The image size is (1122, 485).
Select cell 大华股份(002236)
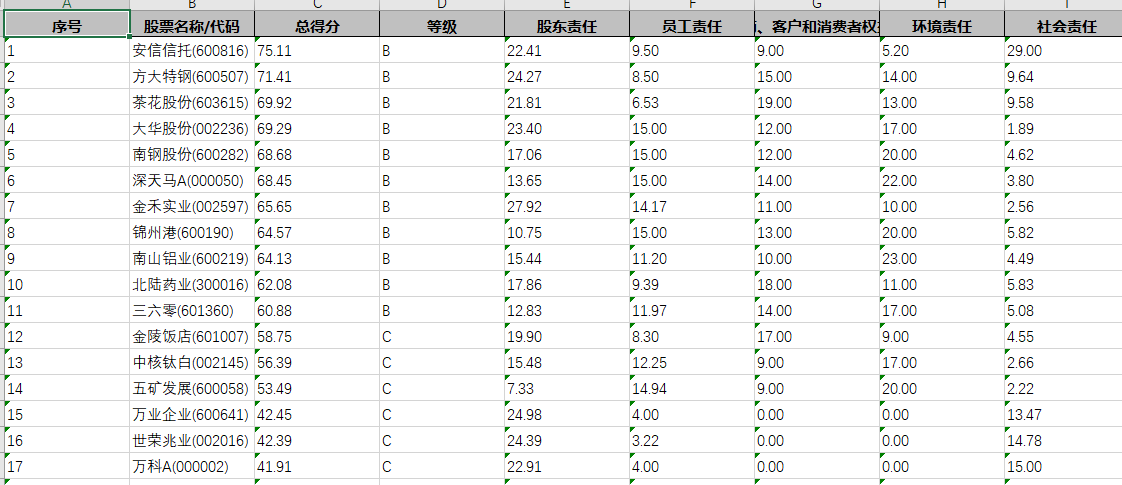coord(192,128)
